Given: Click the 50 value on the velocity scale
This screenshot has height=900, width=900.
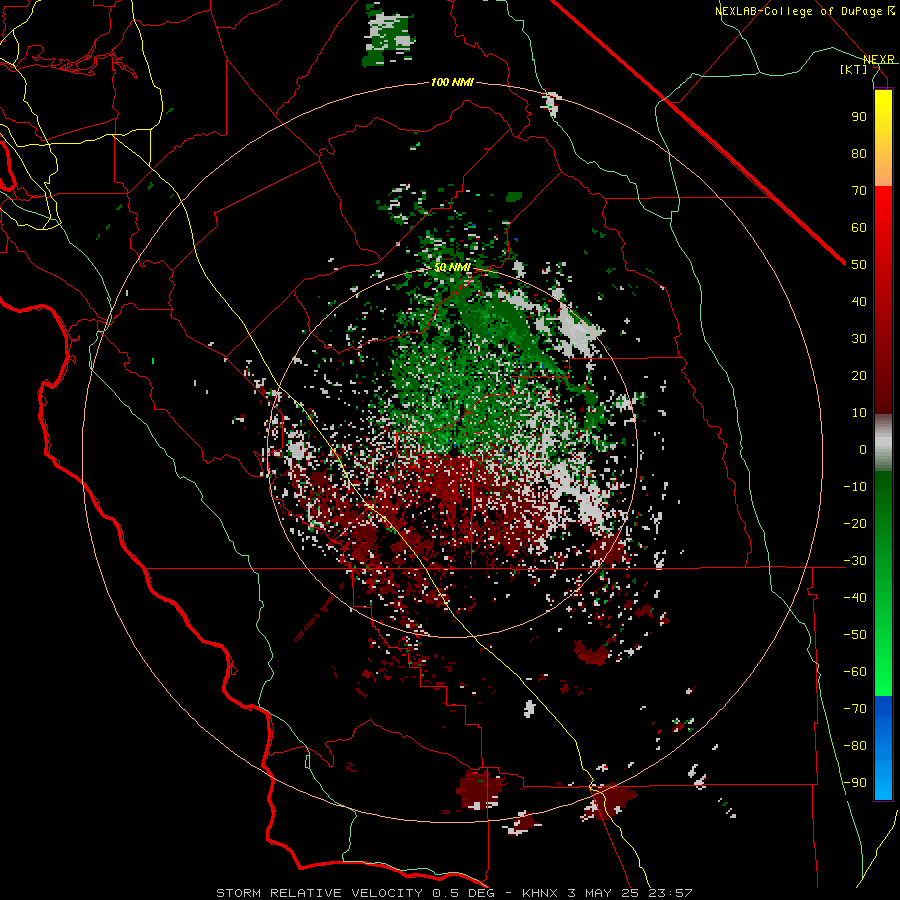Looking at the screenshot, I should pyautogui.click(x=859, y=265).
